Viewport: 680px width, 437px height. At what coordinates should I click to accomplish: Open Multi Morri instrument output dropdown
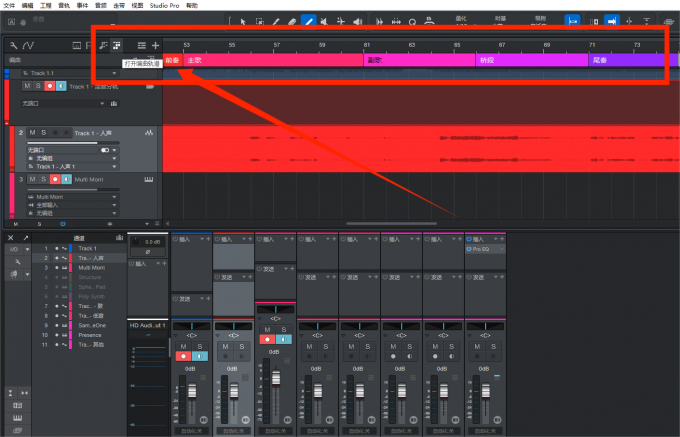(x=72, y=197)
